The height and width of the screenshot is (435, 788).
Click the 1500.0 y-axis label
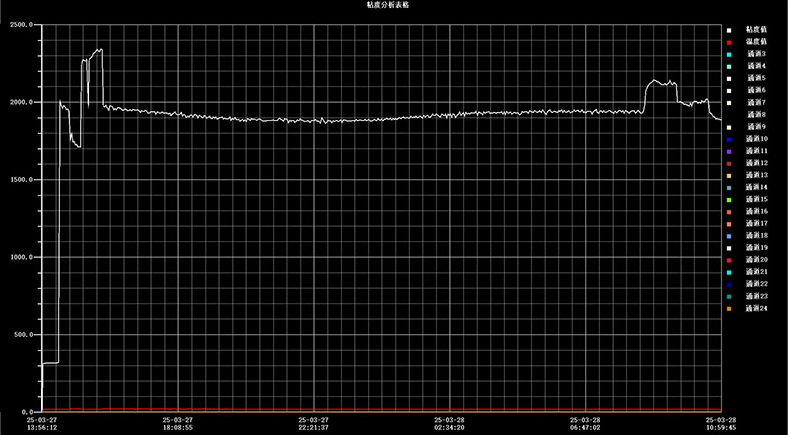click(22, 180)
